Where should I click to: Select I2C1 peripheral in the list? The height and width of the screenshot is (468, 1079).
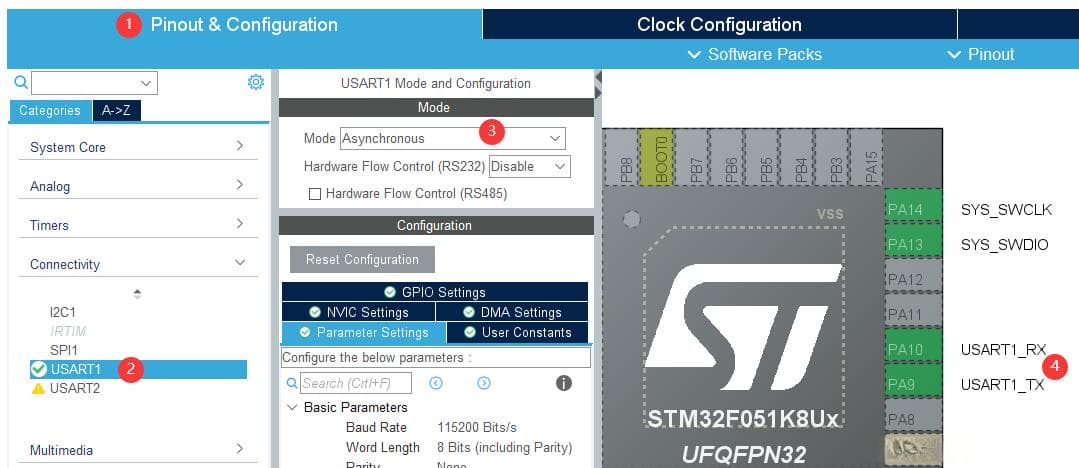click(63, 312)
